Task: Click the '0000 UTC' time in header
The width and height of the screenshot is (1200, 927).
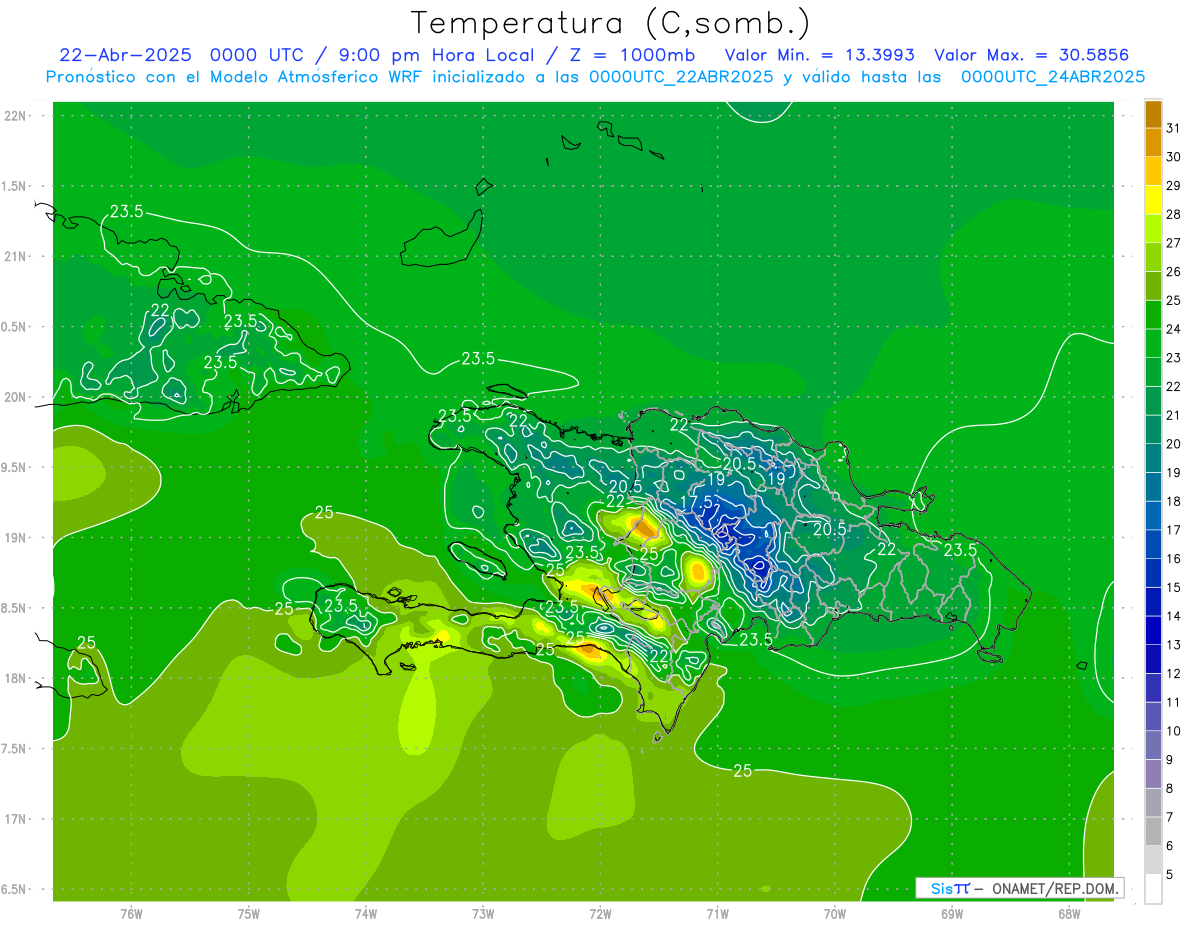Action: click(258, 55)
